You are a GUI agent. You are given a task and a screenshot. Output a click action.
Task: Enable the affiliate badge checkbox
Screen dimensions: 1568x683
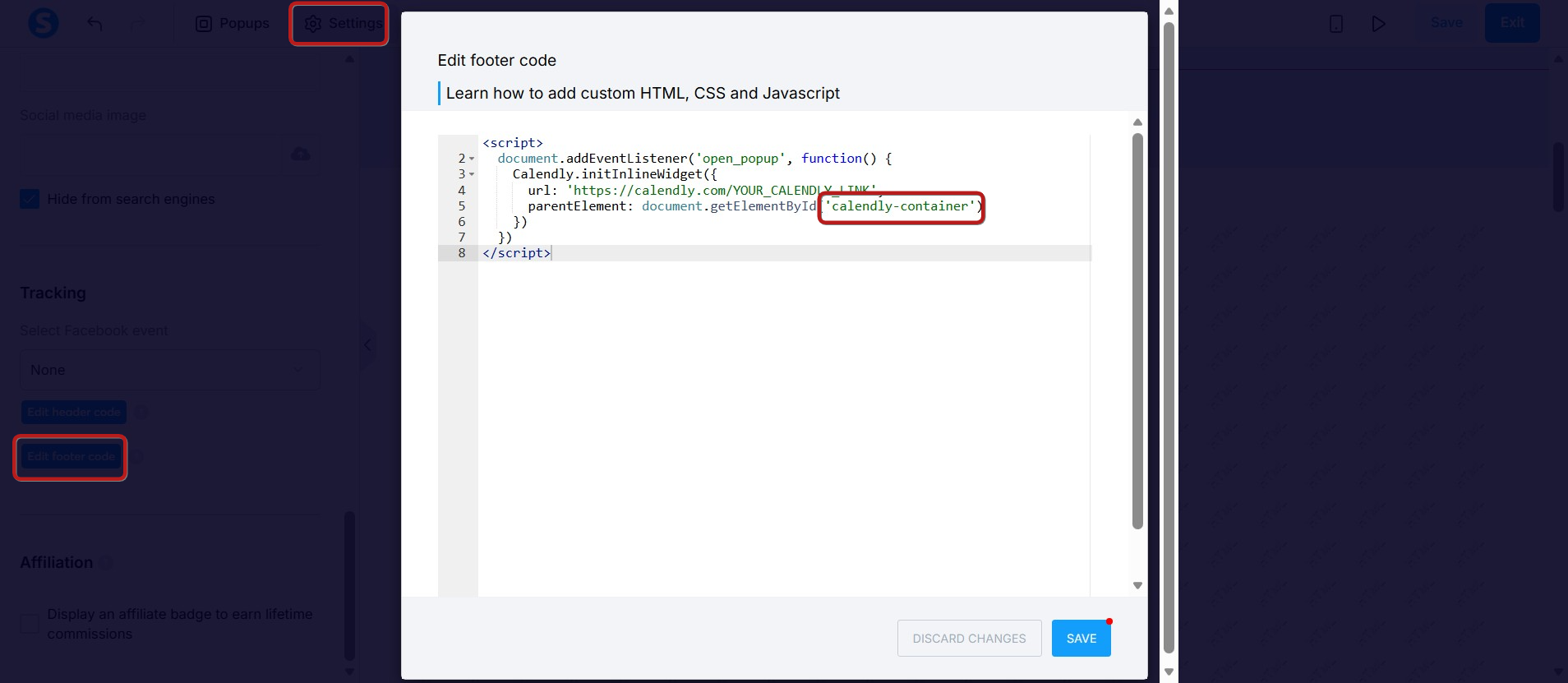tap(30, 624)
